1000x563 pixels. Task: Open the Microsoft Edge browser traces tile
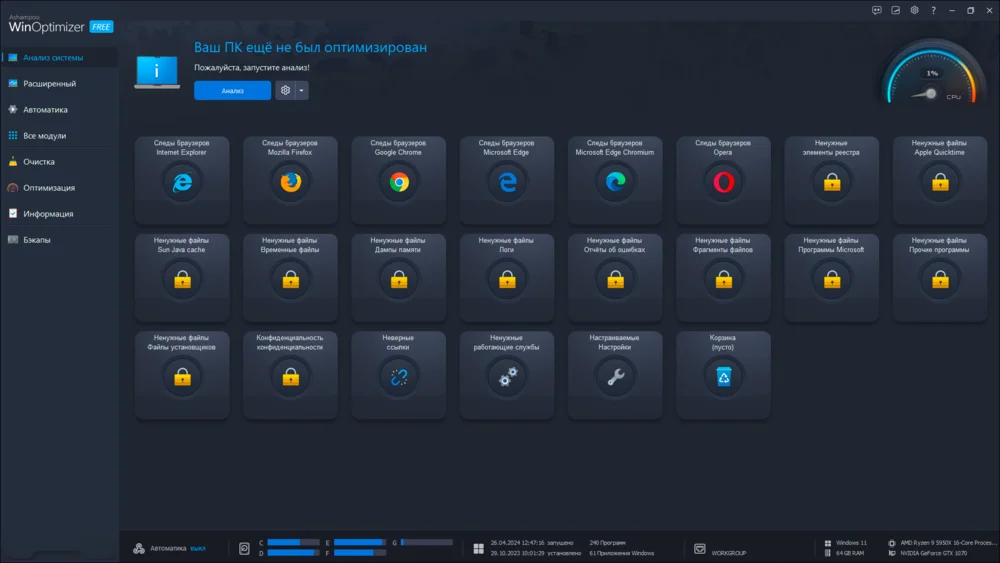507,180
